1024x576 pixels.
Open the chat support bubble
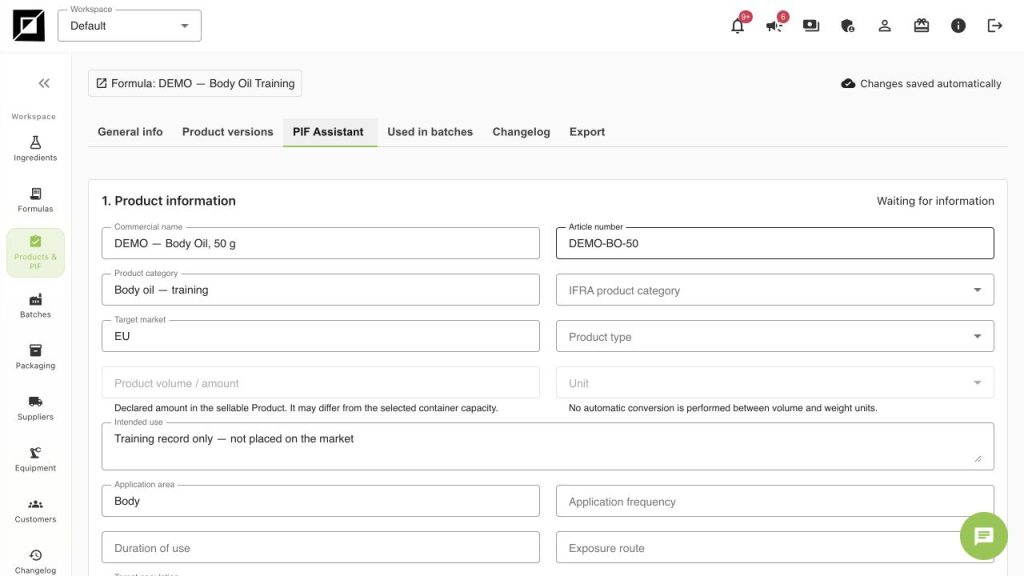tap(984, 536)
